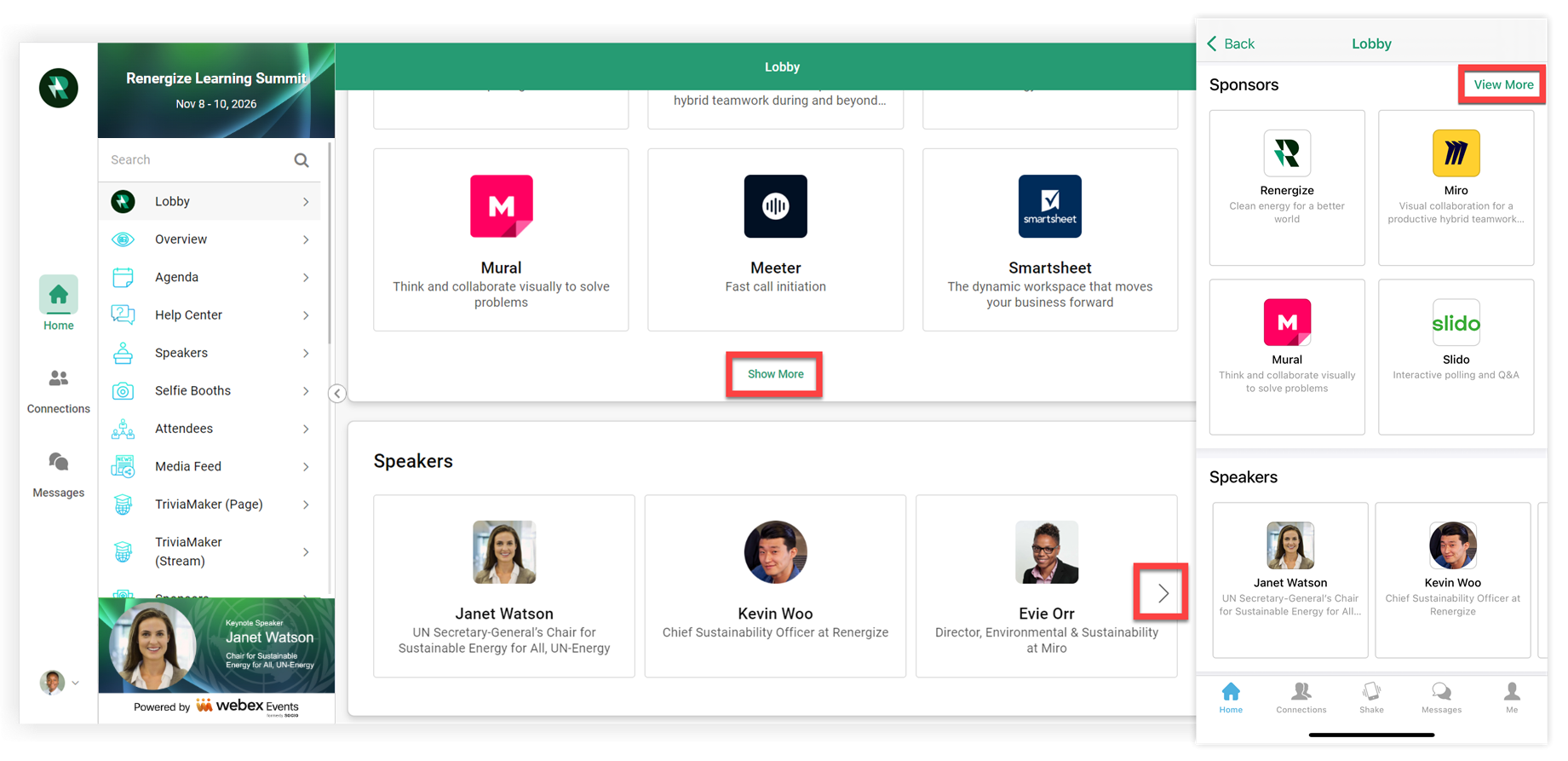Click the Smartsheet logo icon
This screenshot has height=761, width=1568.
1050,206
